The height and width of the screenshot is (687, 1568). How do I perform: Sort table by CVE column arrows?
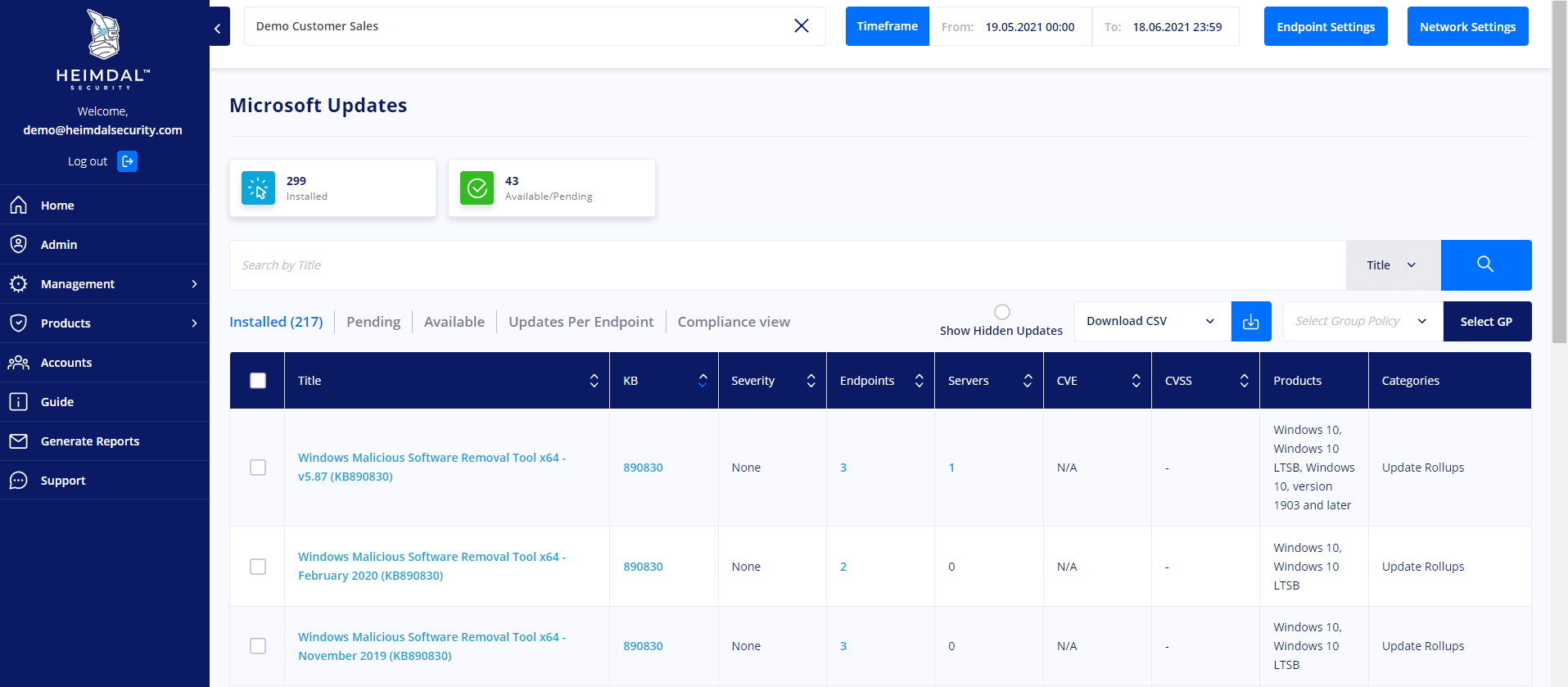coord(1136,381)
